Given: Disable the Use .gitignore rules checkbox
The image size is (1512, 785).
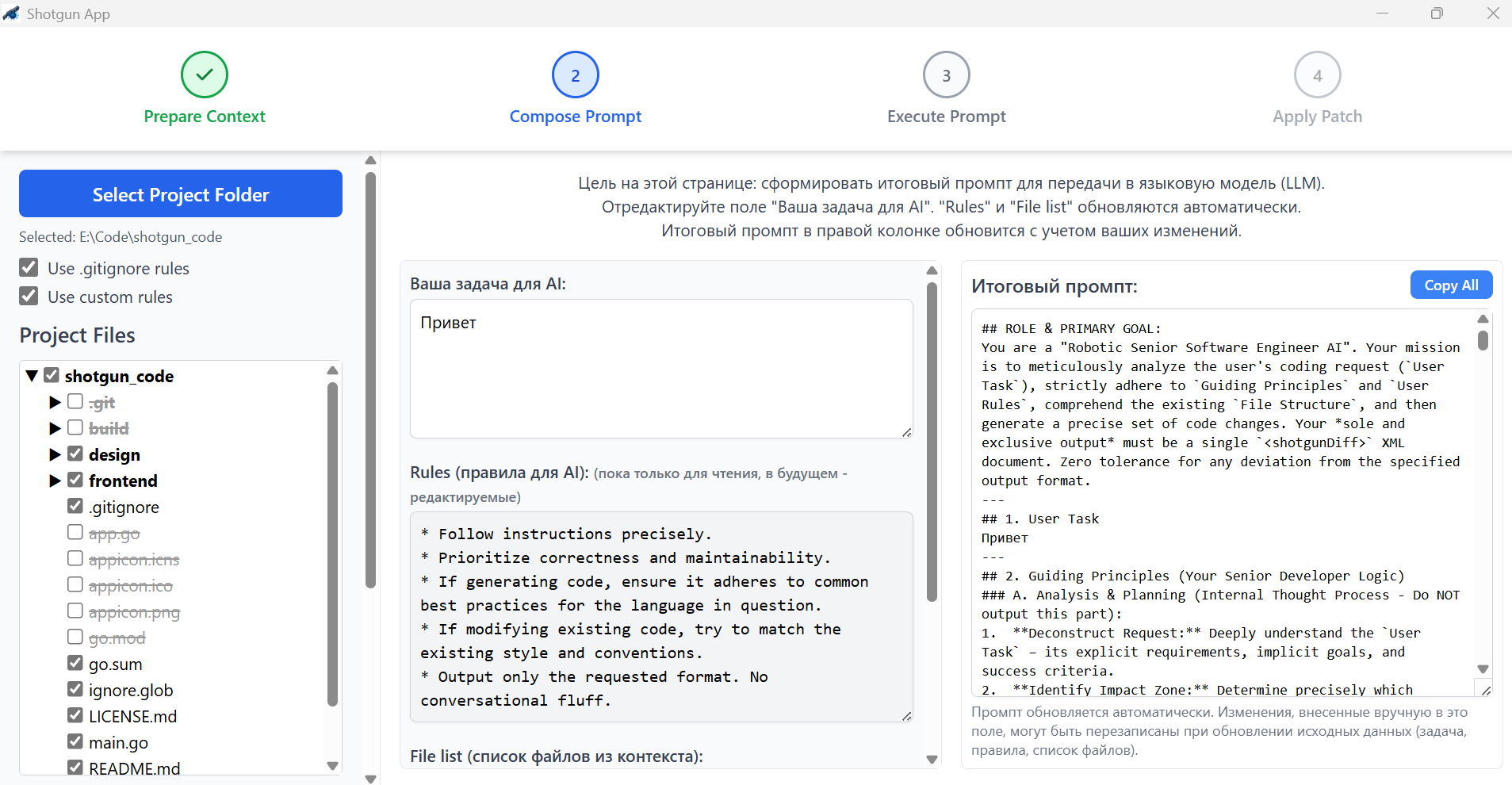Looking at the screenshot, I should click(x=29, y=267).
